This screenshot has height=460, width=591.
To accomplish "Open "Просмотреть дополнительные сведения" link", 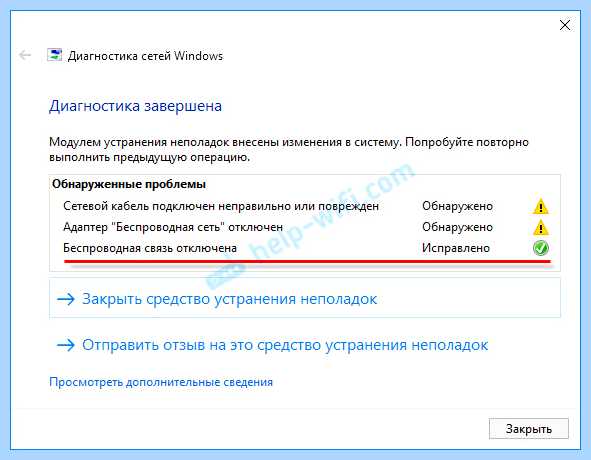I will pos(161,382).
